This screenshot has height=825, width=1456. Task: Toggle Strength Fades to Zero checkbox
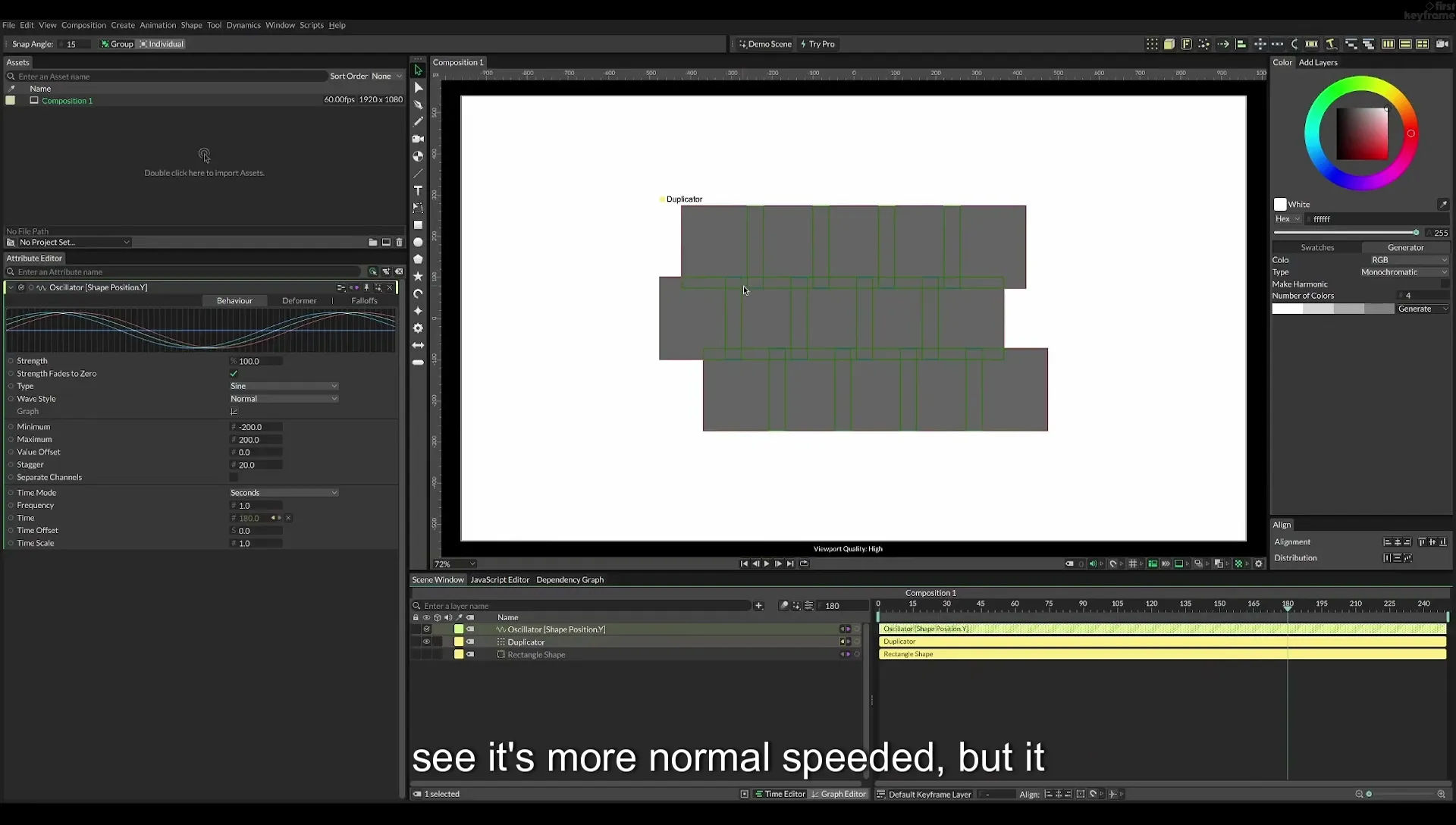click(234, 373)
